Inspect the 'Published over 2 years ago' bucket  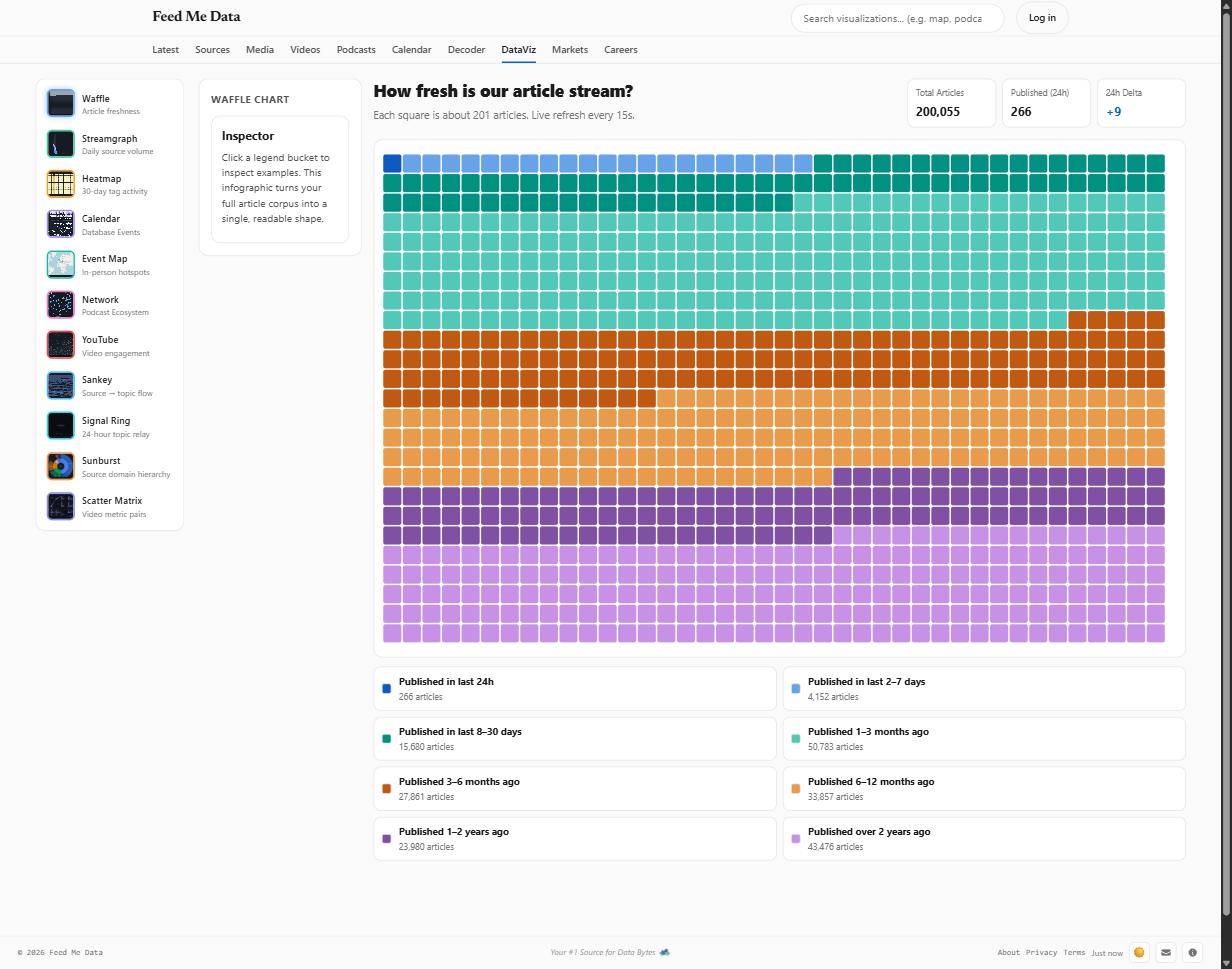pyautogui.click(x=984, y=838)
